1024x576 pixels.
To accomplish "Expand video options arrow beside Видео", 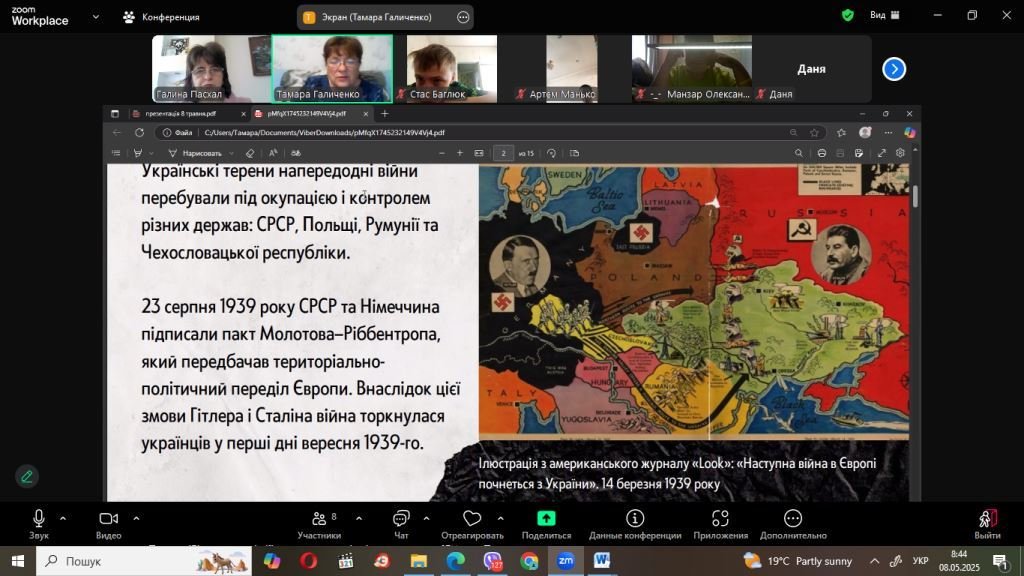I will coord(136,519).
